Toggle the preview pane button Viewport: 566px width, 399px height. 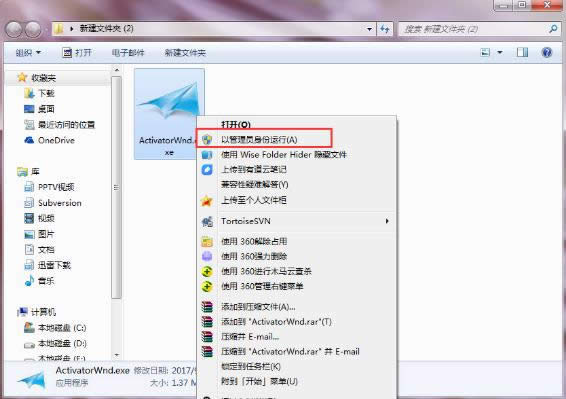[x=522, y=53]
